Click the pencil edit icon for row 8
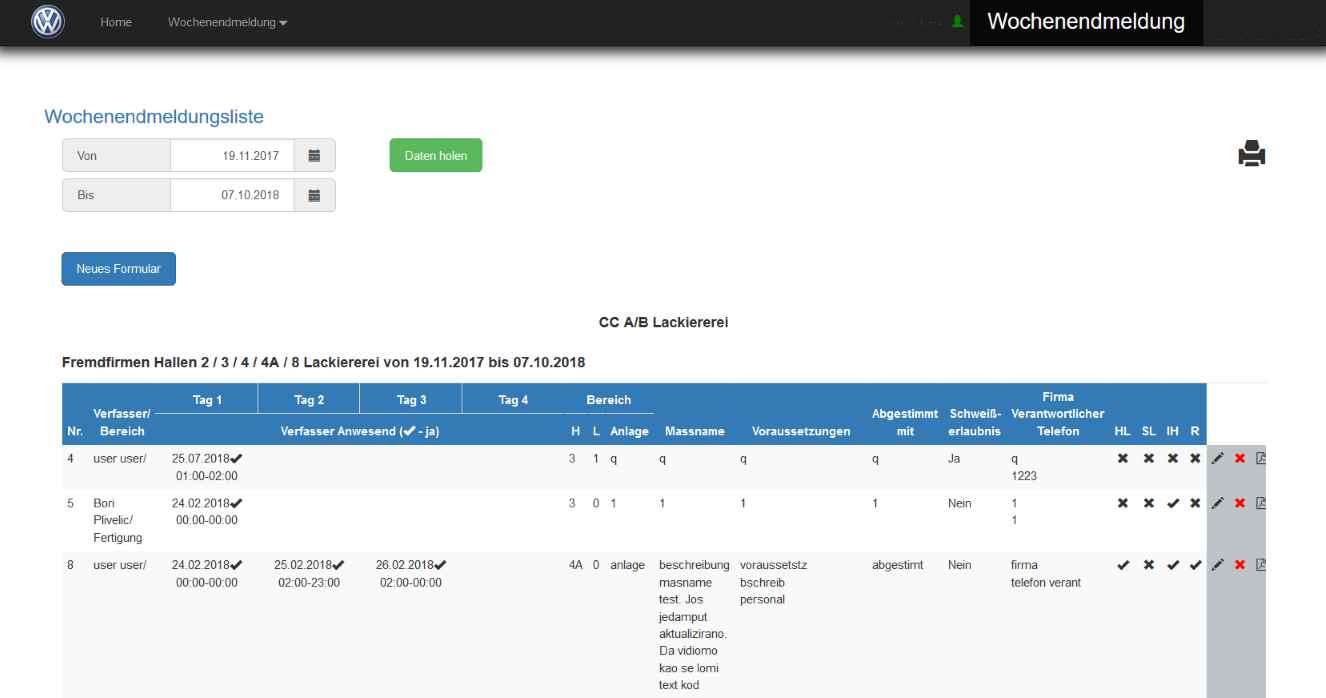 pos(1217,566)
